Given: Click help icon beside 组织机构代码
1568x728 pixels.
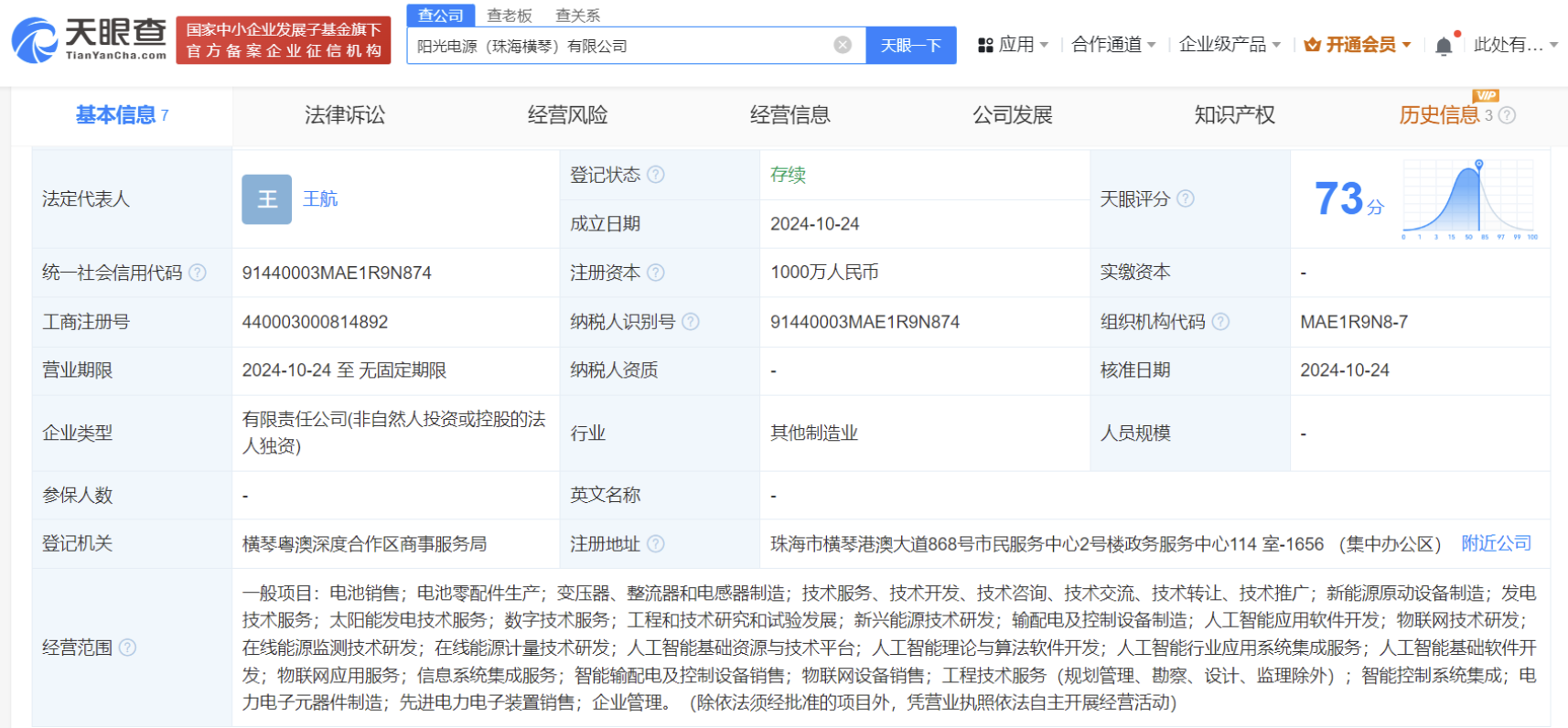Looking at the screenshot, I should tap(1220, 322).
